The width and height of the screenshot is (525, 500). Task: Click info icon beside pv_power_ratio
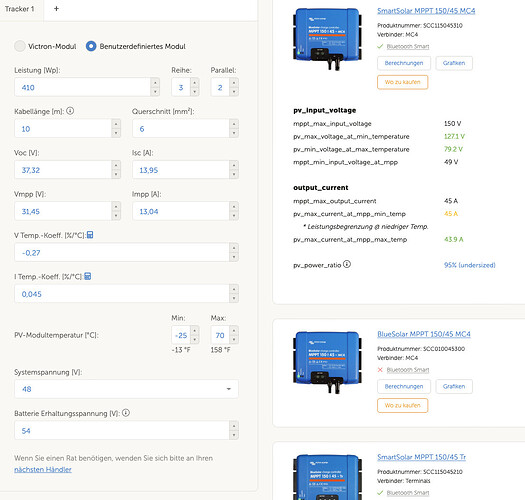point(347,264)
